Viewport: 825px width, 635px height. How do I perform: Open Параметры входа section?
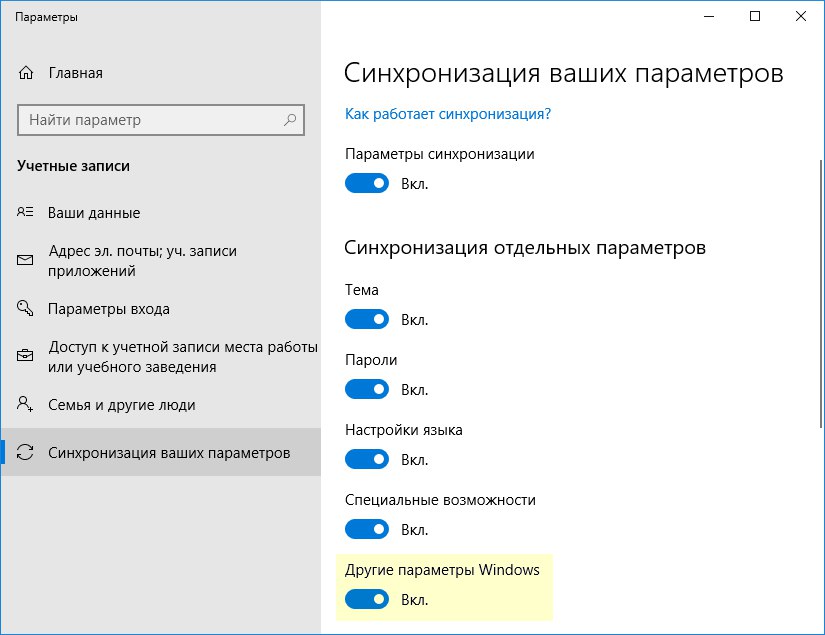(x=160, y=308)
